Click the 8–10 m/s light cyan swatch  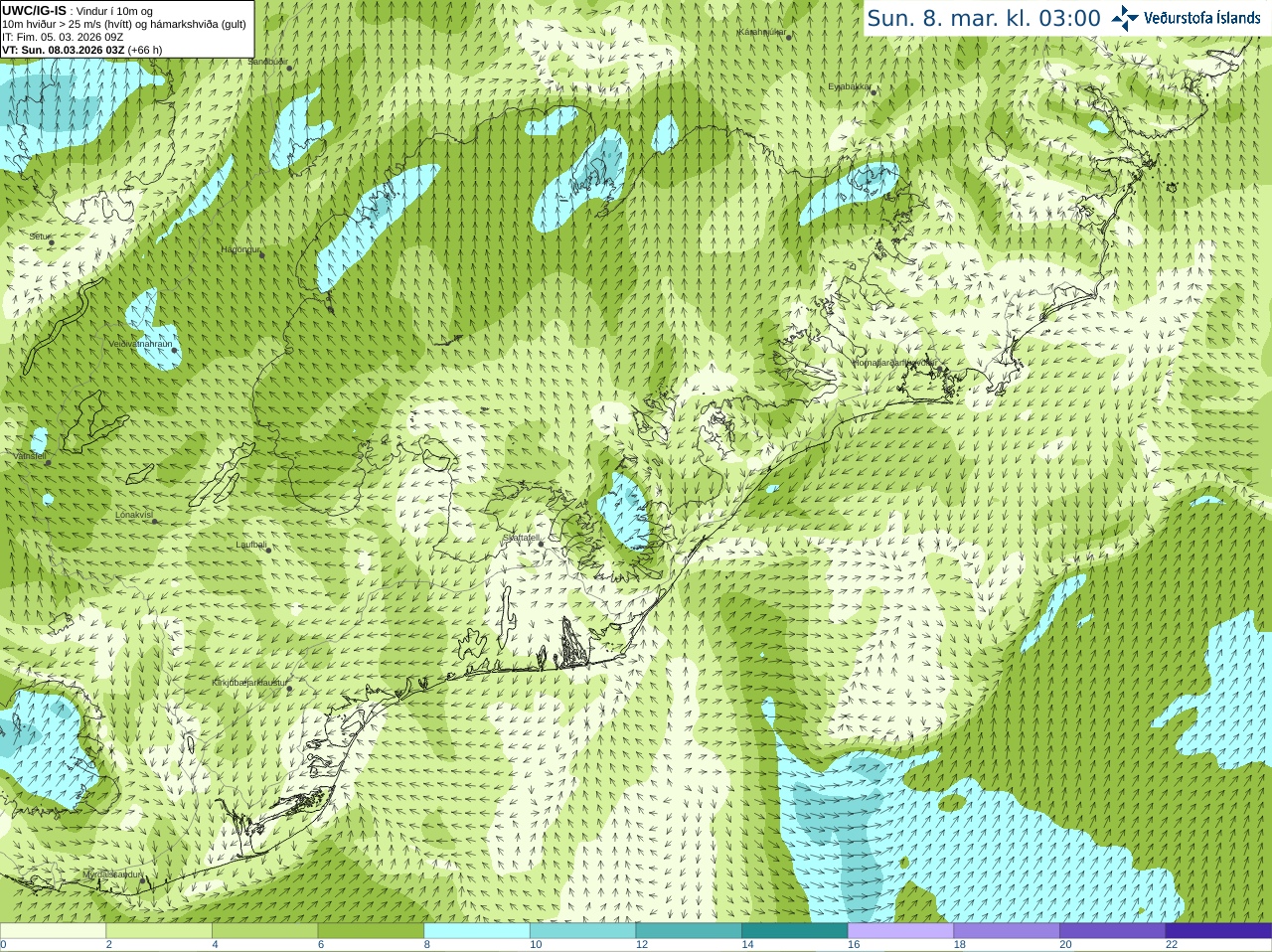pos(477,930)
